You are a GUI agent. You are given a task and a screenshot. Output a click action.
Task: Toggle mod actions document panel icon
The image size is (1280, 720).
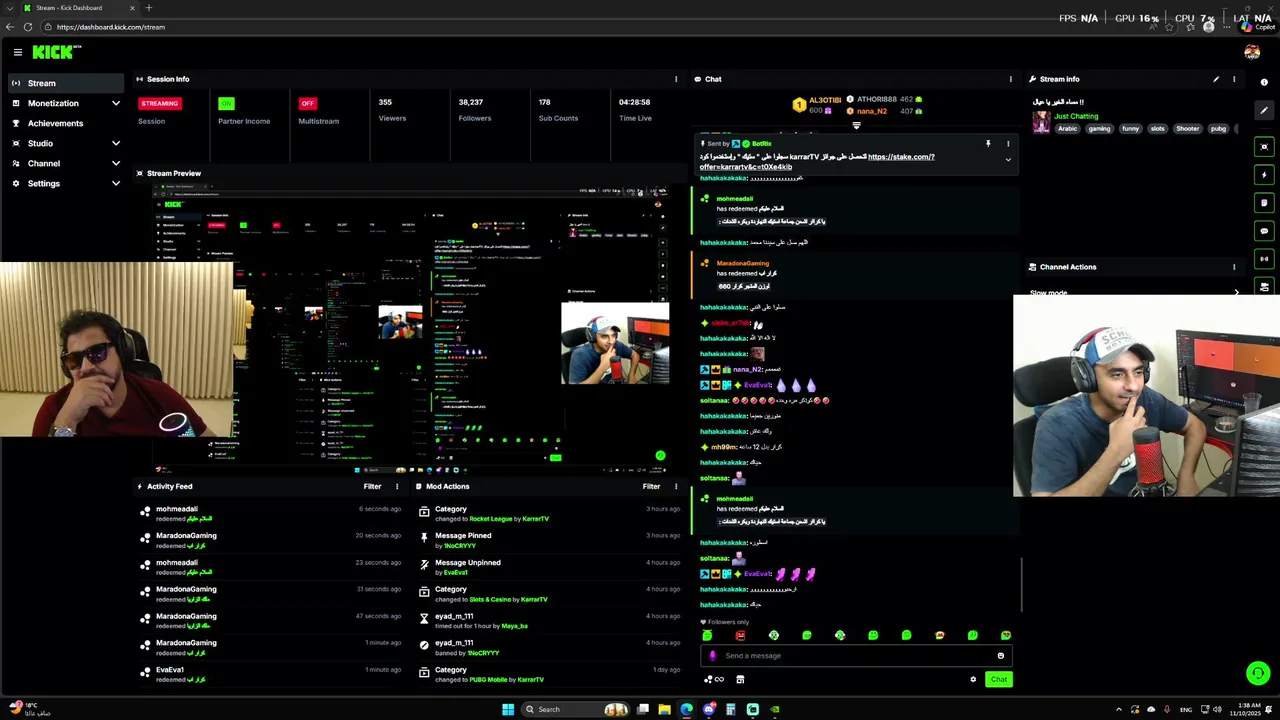(x=1264, y=203)
